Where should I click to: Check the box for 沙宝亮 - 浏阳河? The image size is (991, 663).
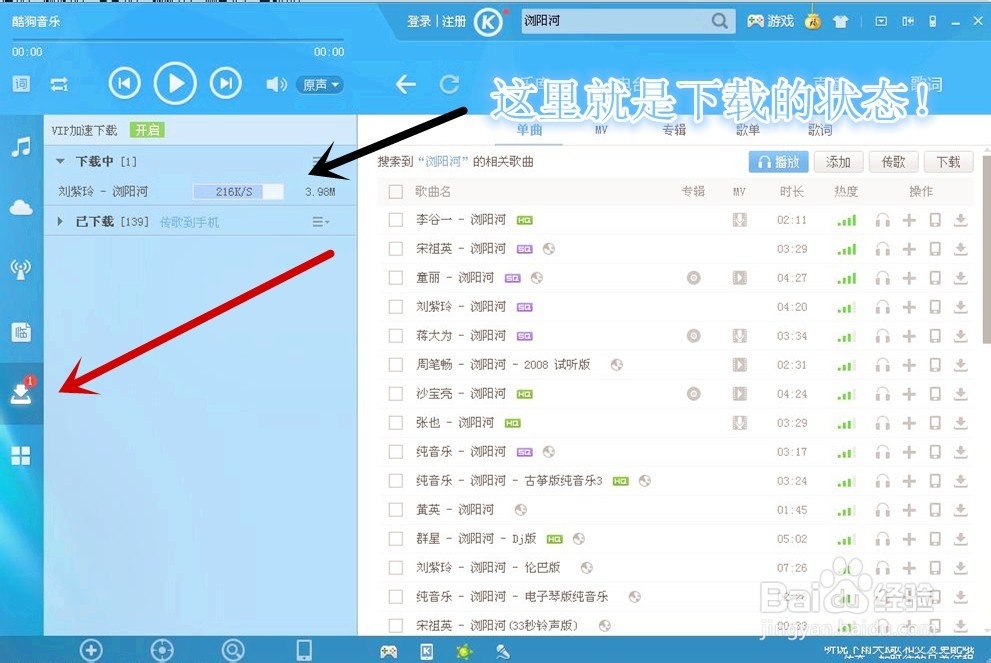pos(396,394)
